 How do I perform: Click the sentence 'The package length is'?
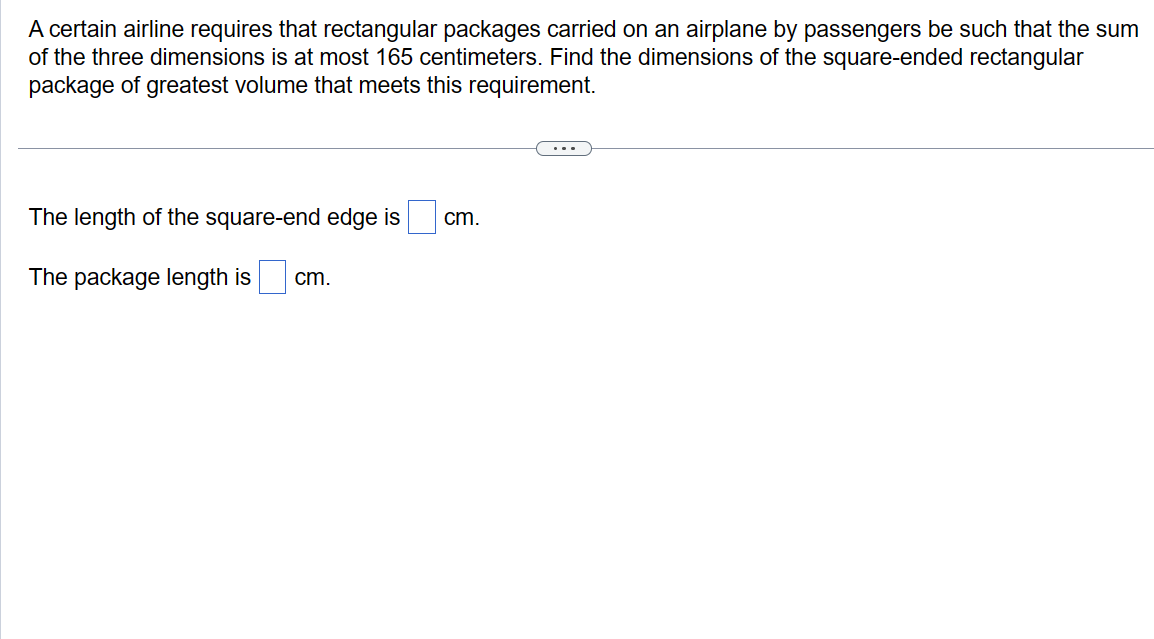(138, 277)
